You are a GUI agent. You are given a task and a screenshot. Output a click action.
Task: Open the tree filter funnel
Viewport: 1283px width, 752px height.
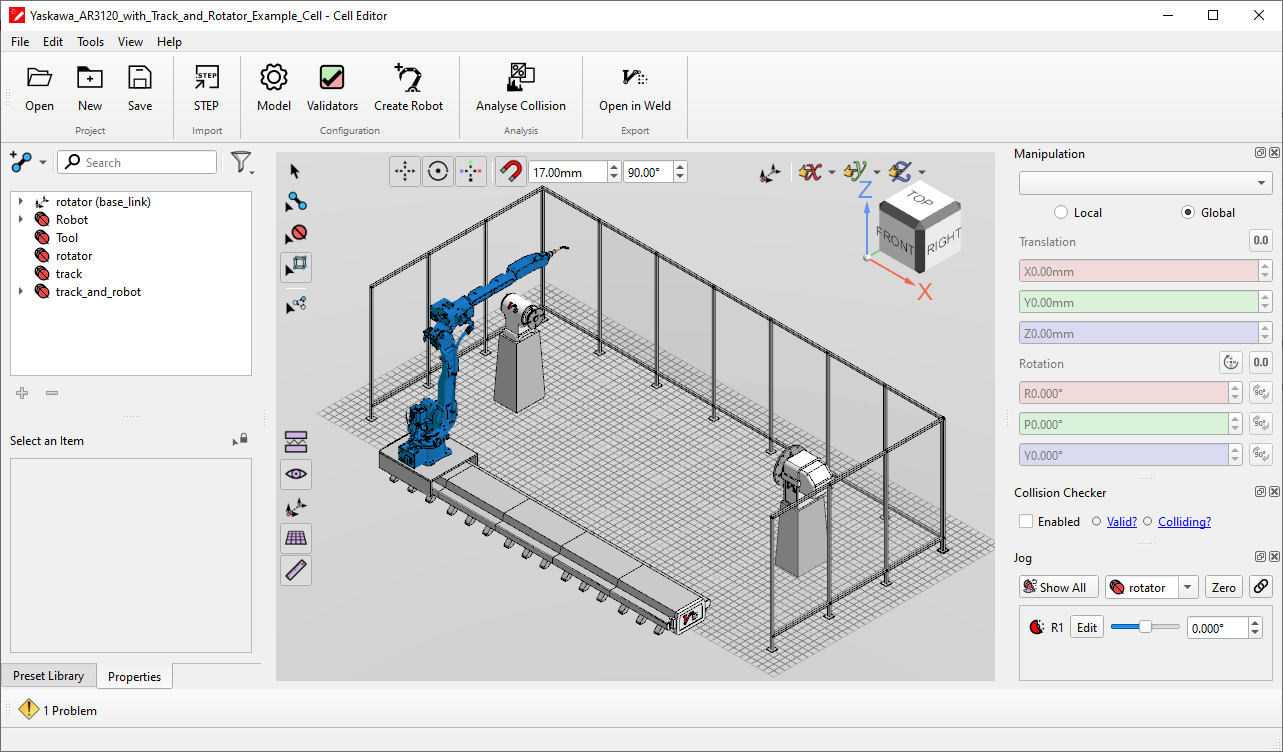point(240,162)
